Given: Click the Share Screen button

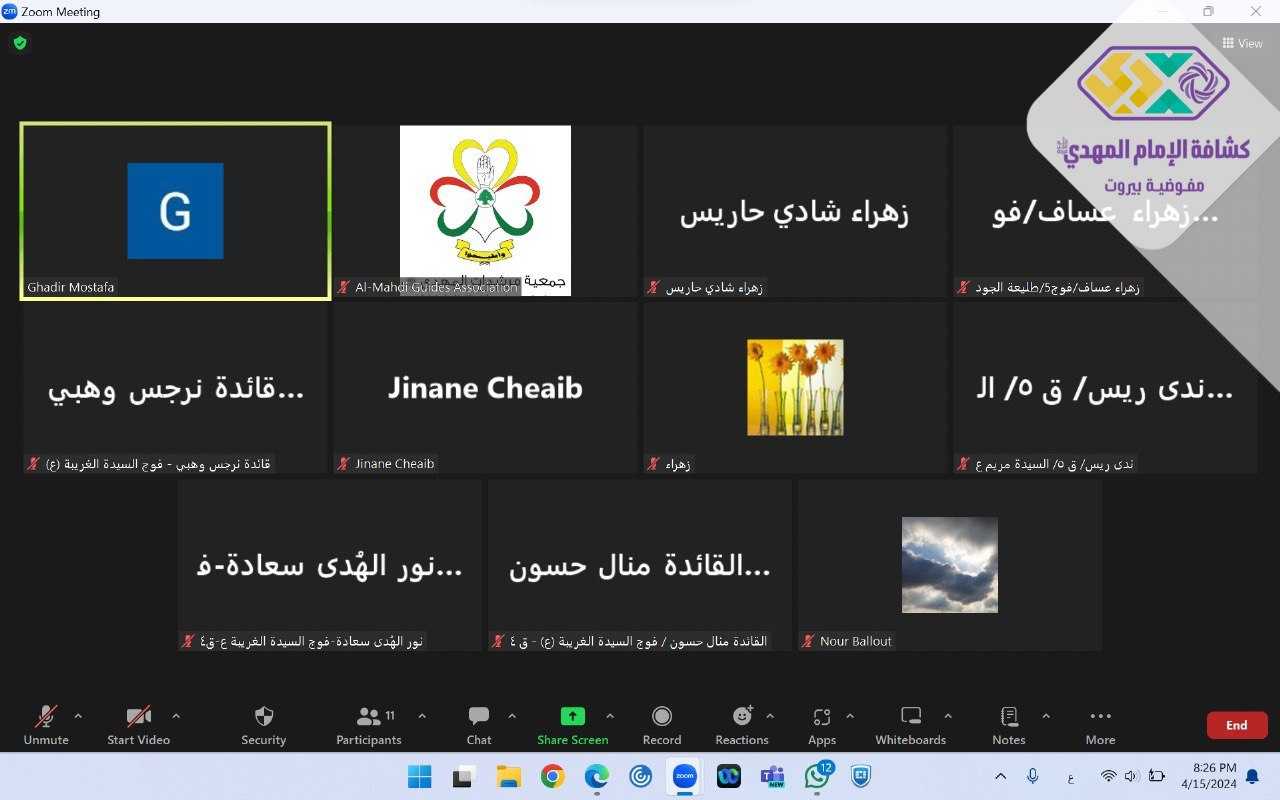Looking at the screenshot, I should pos(572,717).
